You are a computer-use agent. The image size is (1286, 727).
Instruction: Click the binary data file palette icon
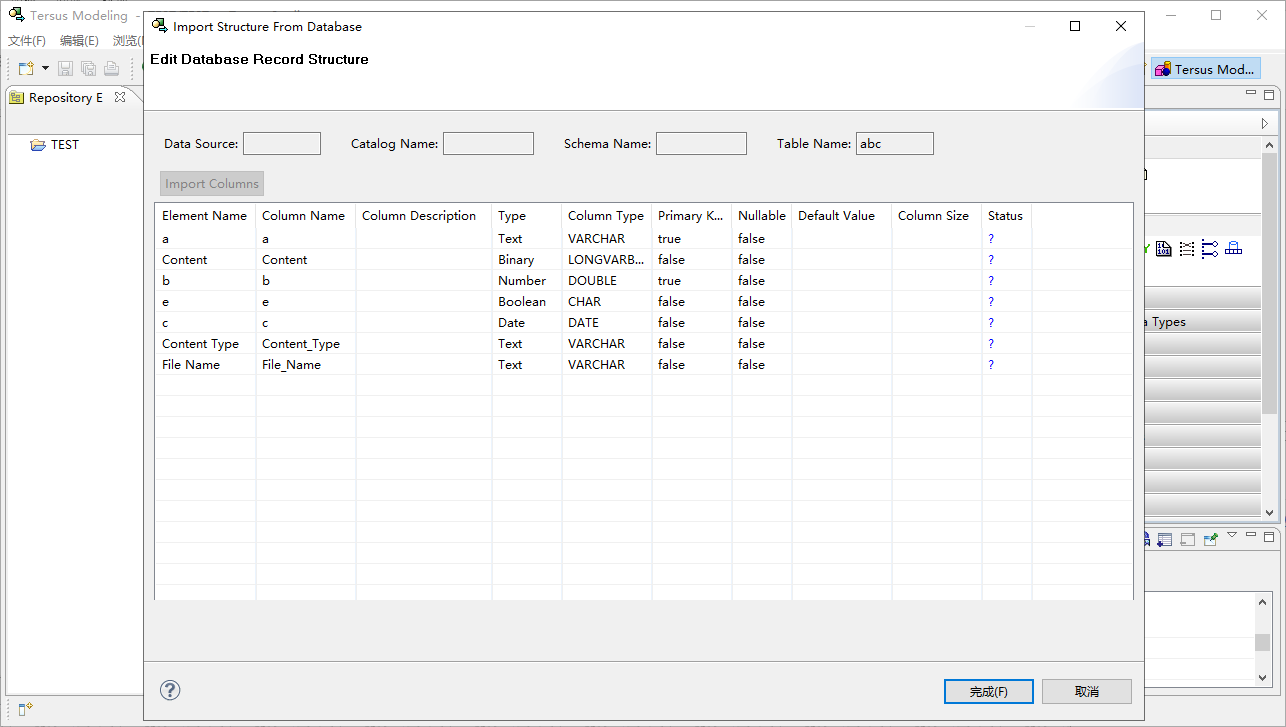coord(1164,249)
